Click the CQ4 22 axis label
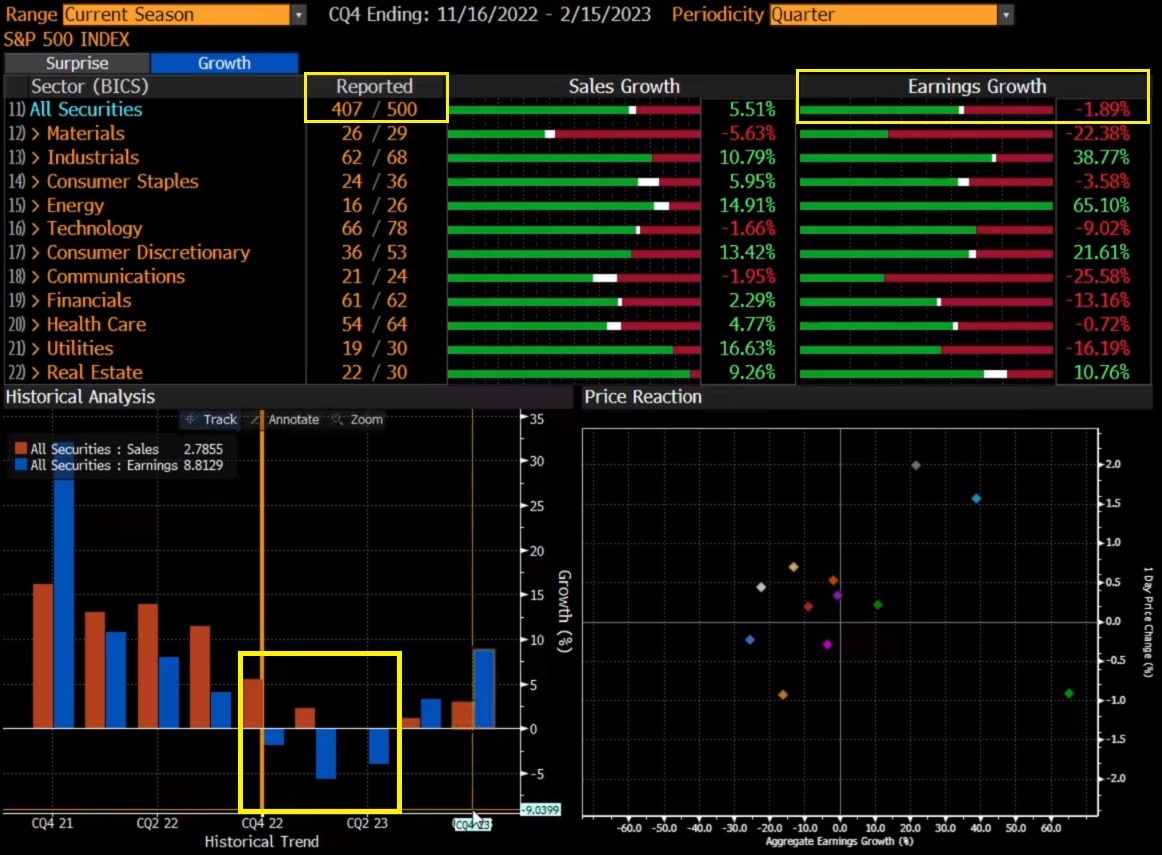 pos(262,823)
